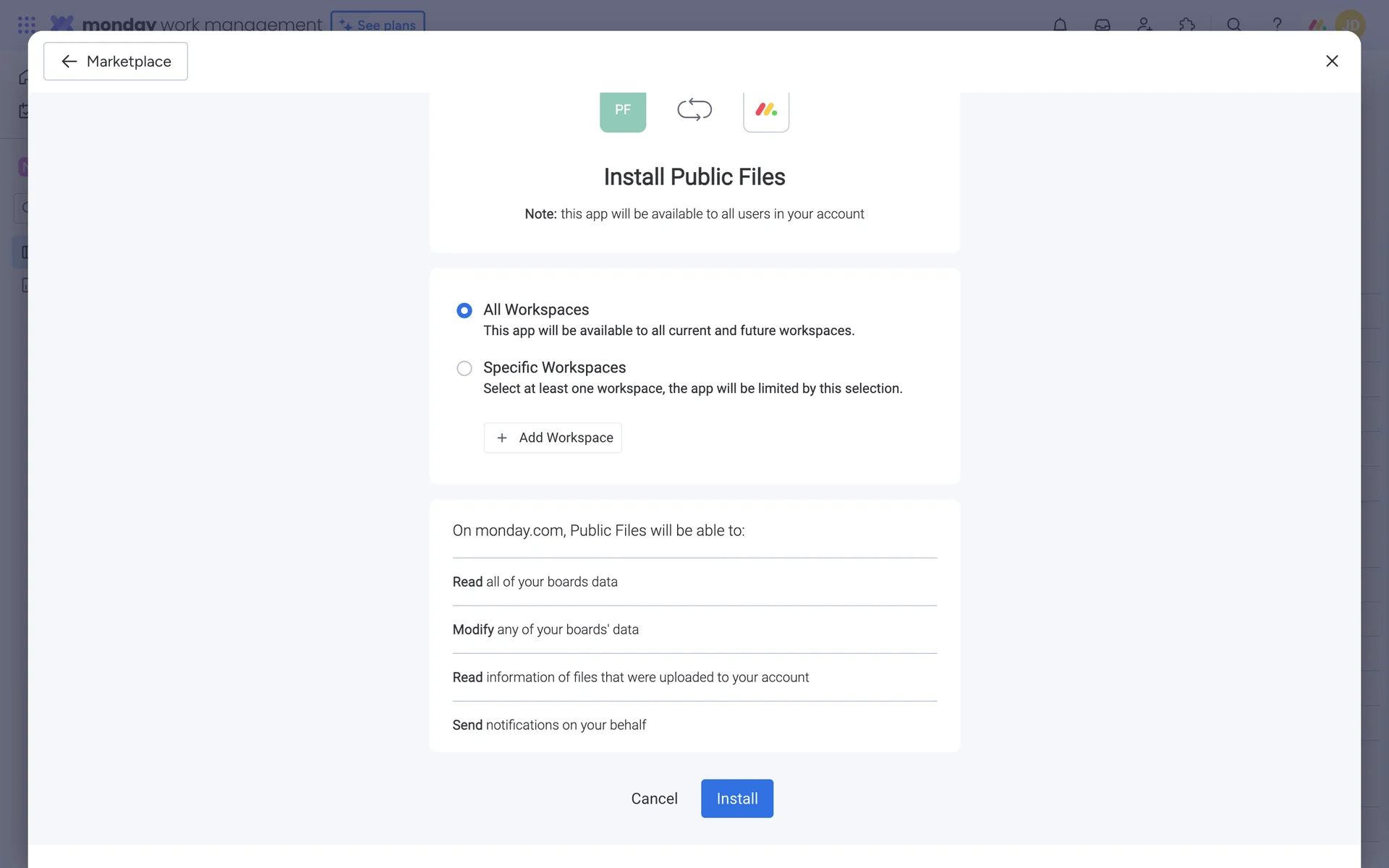Click the PF Public Files app icon
This screenshot has height=868, width=1389.
tap(622, 111)
